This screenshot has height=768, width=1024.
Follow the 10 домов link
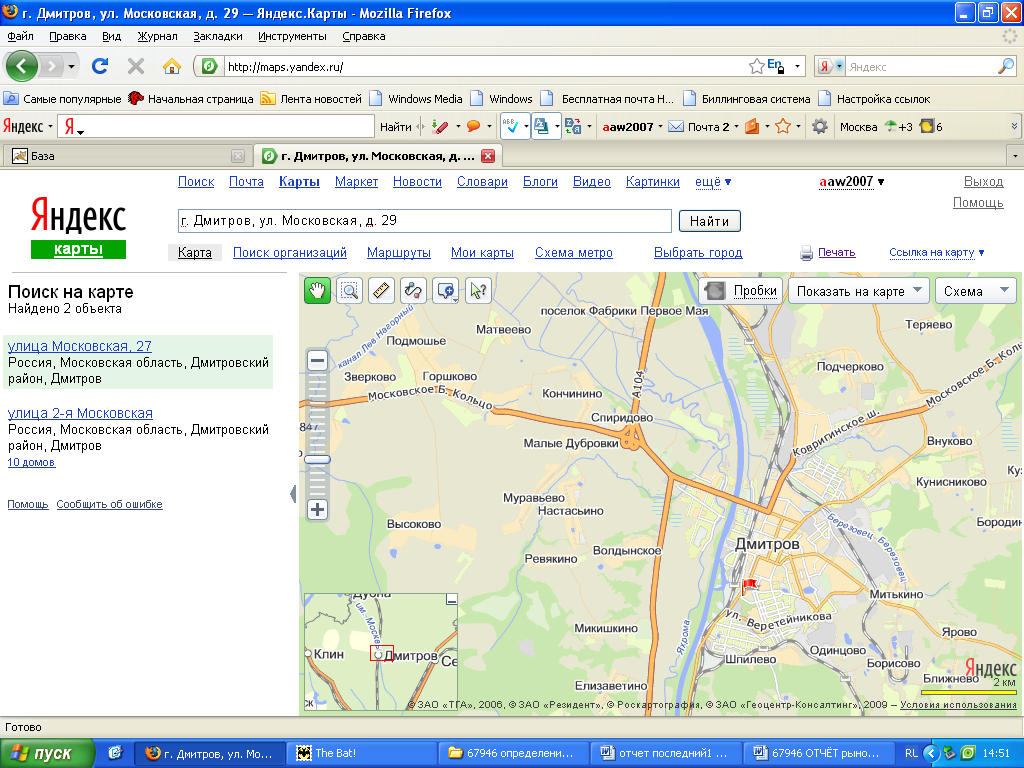click(31, 462)
